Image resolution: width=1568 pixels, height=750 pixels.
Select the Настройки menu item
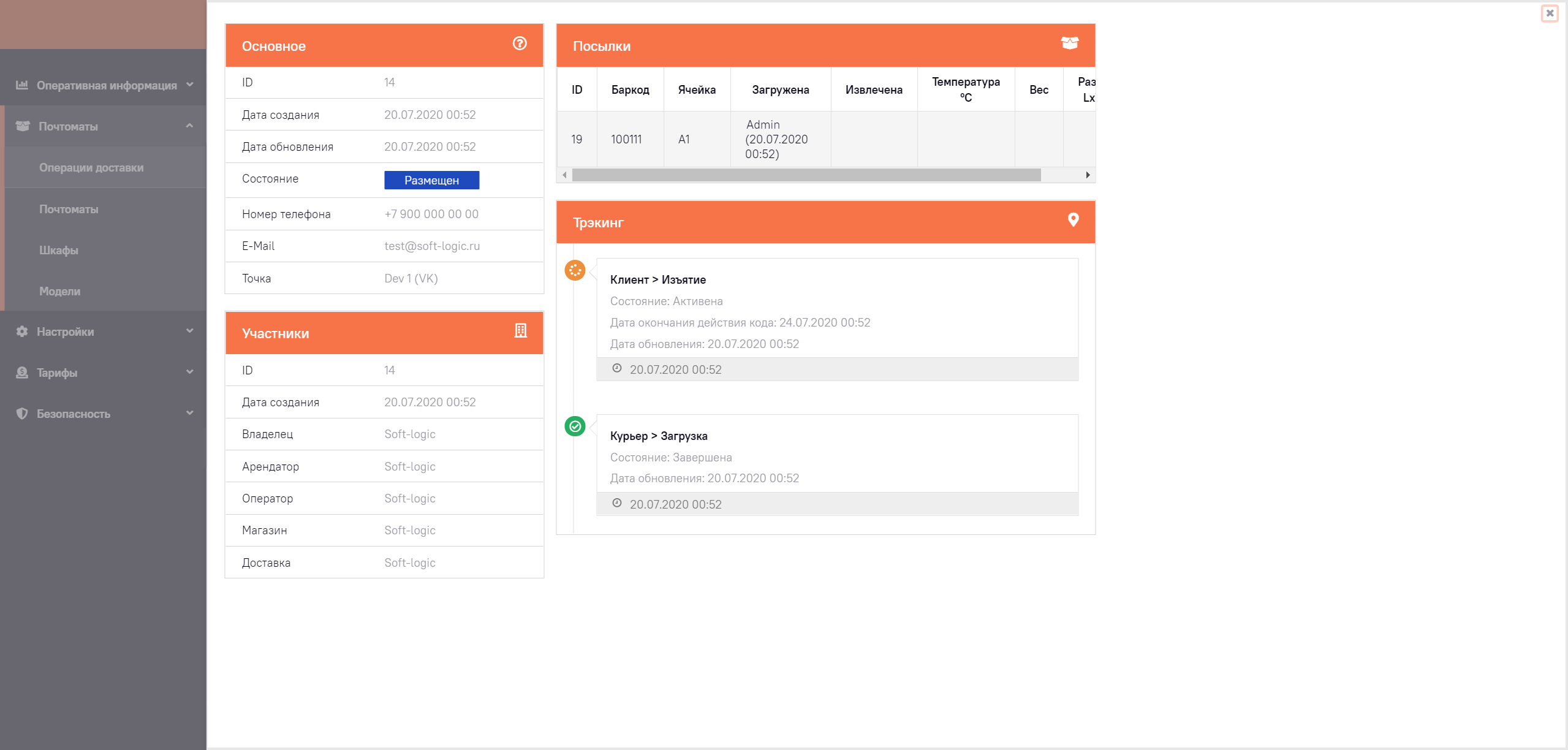pyautogui.click(x=65, y=331)
